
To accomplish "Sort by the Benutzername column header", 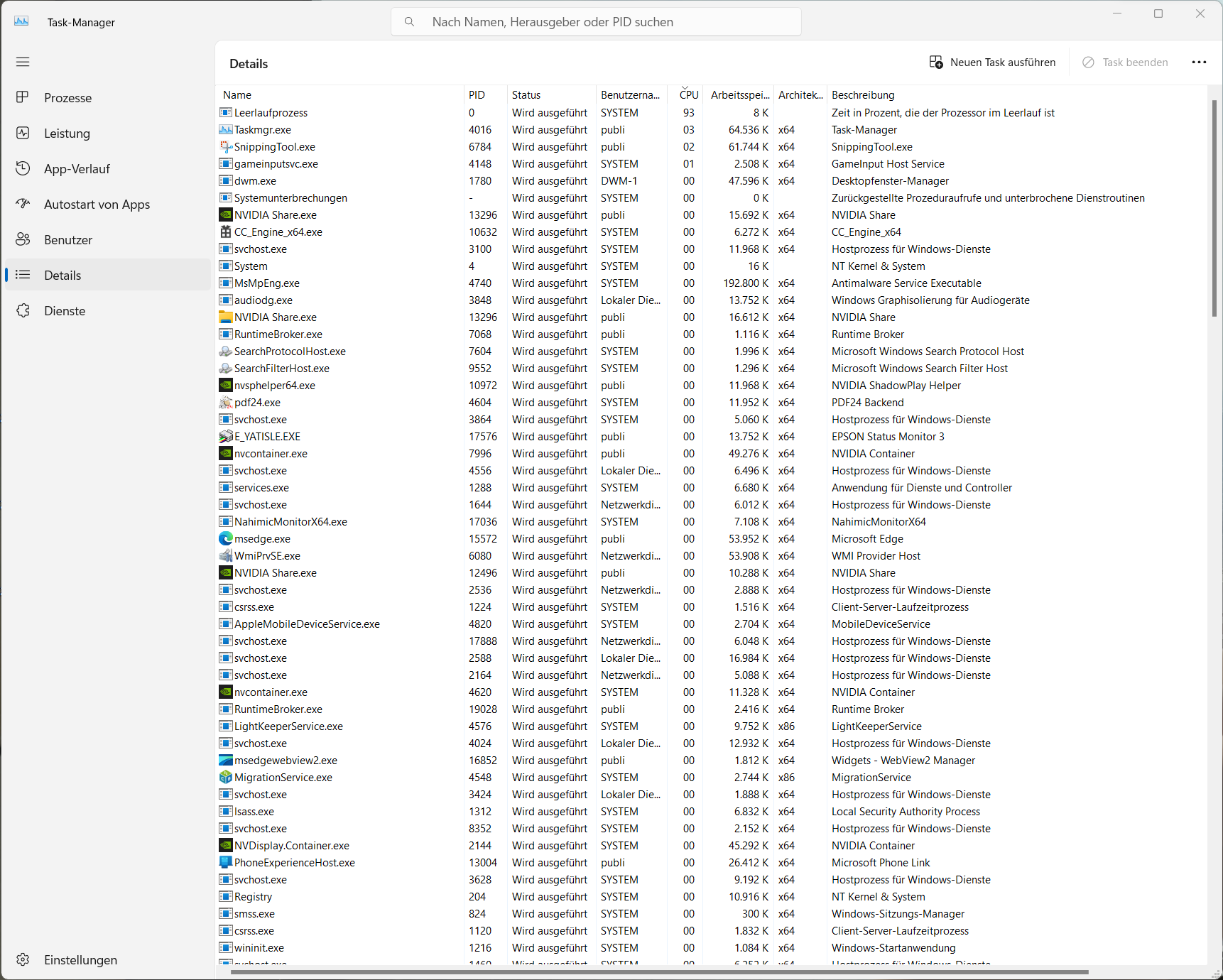I will coord(631,95).
